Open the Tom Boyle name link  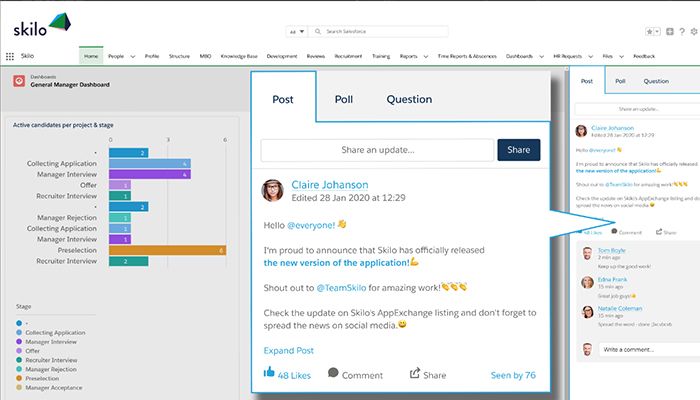612,250
